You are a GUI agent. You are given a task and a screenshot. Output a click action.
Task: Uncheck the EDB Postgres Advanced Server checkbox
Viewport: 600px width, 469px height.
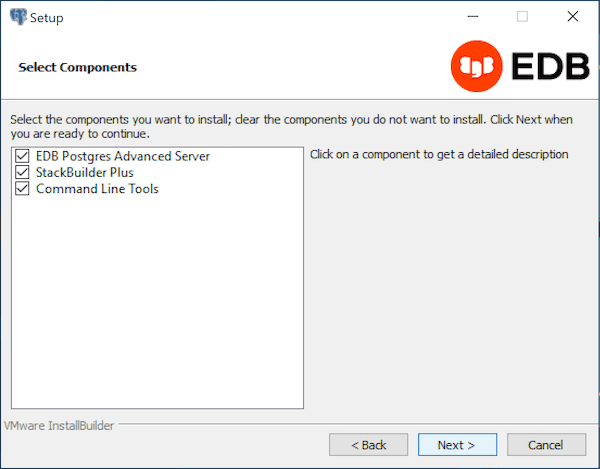tap(23, 157)
